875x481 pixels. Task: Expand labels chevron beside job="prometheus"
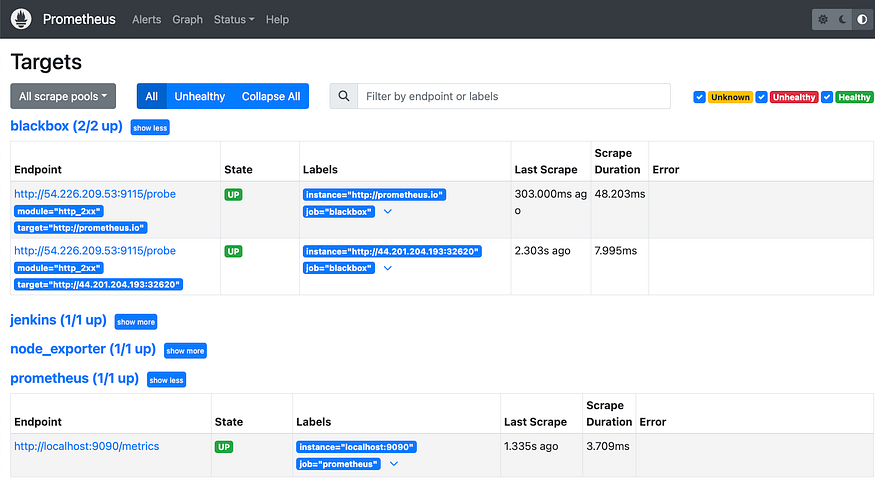pos(394,464)
